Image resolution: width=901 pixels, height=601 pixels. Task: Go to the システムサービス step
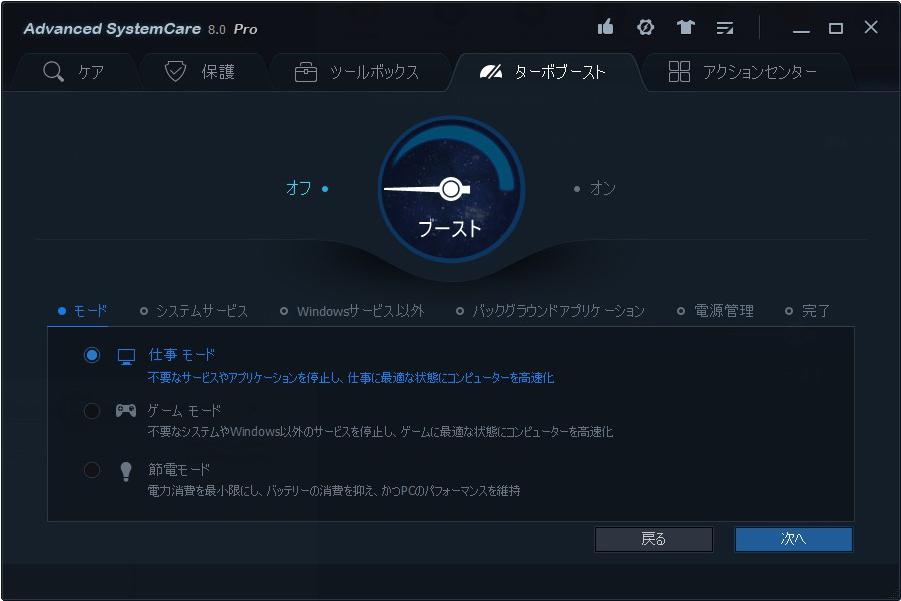194,311
